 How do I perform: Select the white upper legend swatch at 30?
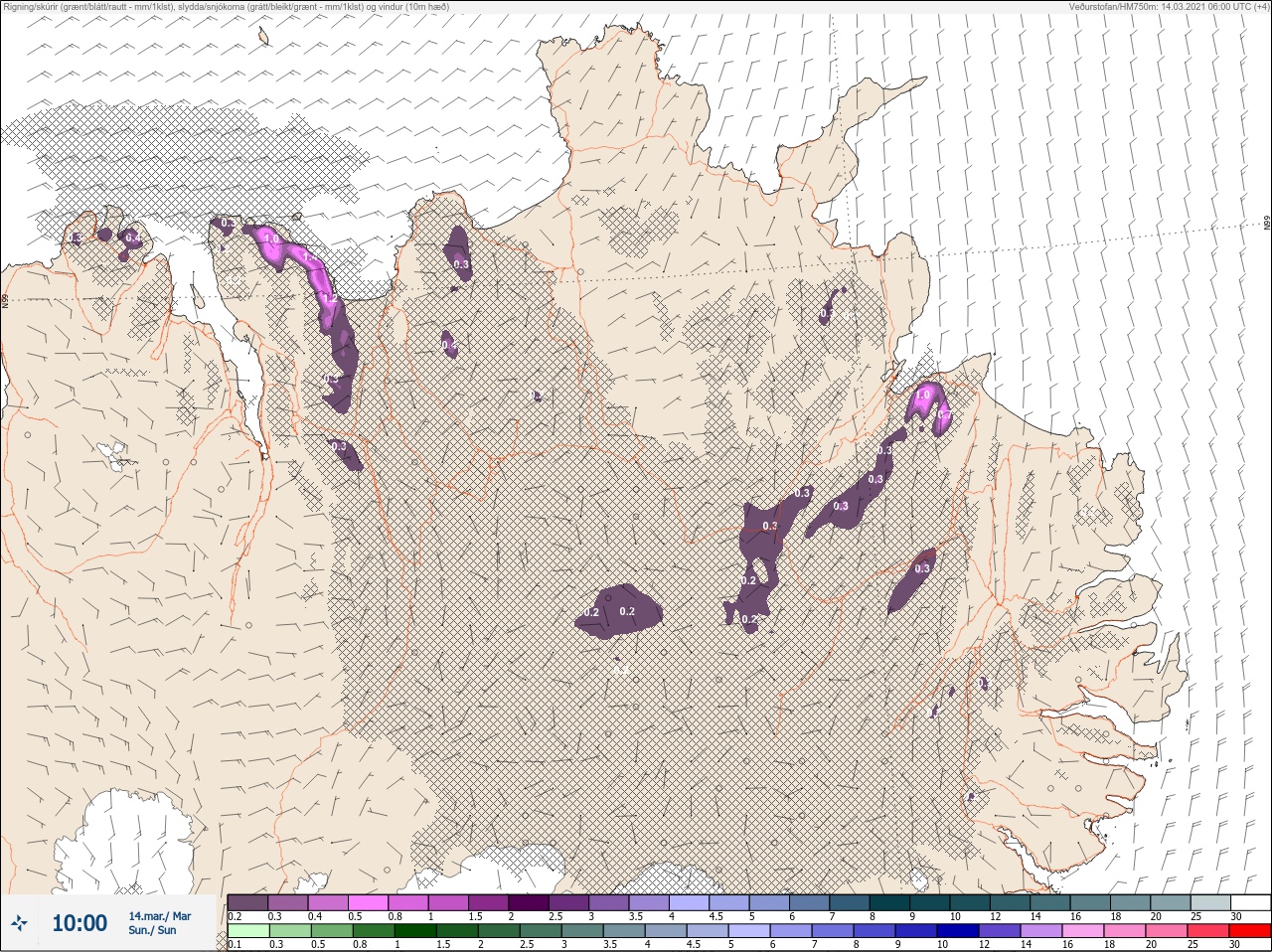(x=1250, y=902)
